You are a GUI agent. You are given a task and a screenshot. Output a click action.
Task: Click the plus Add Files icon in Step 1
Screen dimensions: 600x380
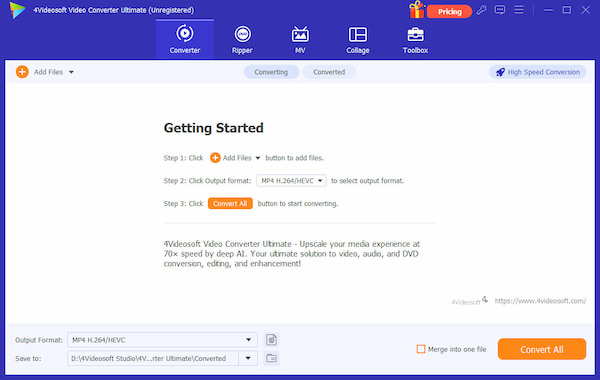coord(215,158)
